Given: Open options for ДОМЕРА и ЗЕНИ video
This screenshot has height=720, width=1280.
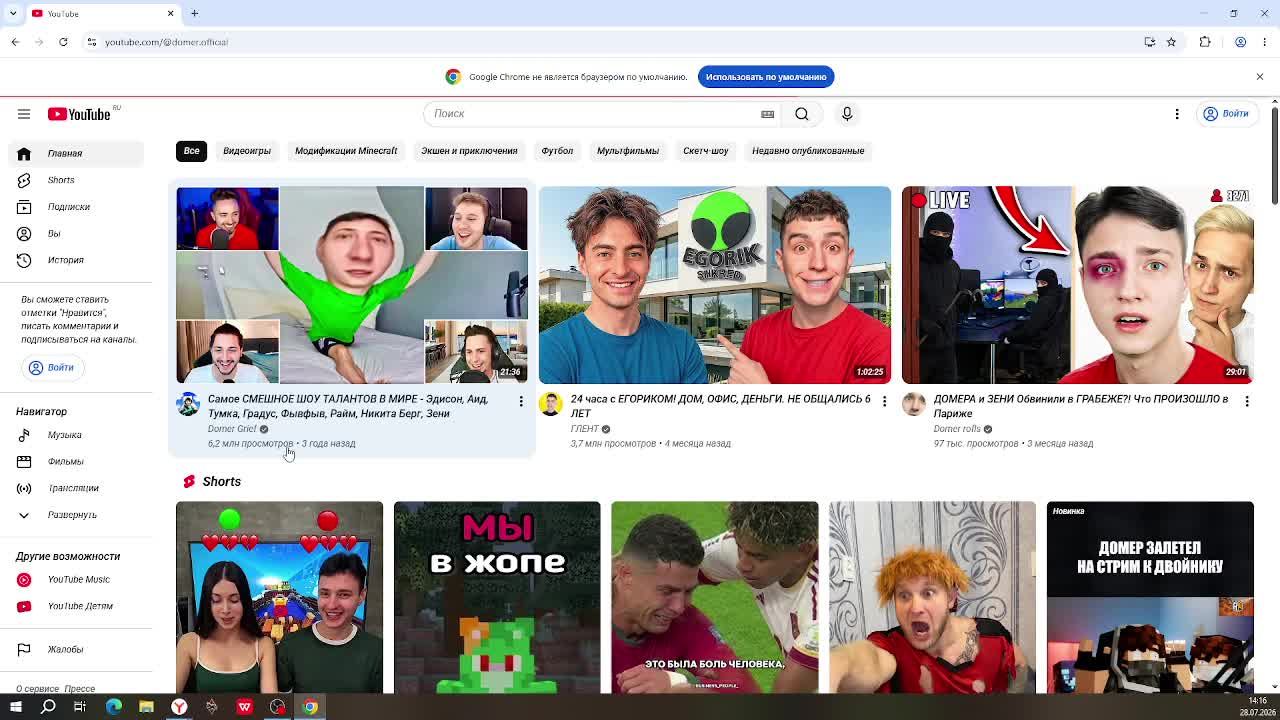Looking at the screenshot, I should [1247, 401].
